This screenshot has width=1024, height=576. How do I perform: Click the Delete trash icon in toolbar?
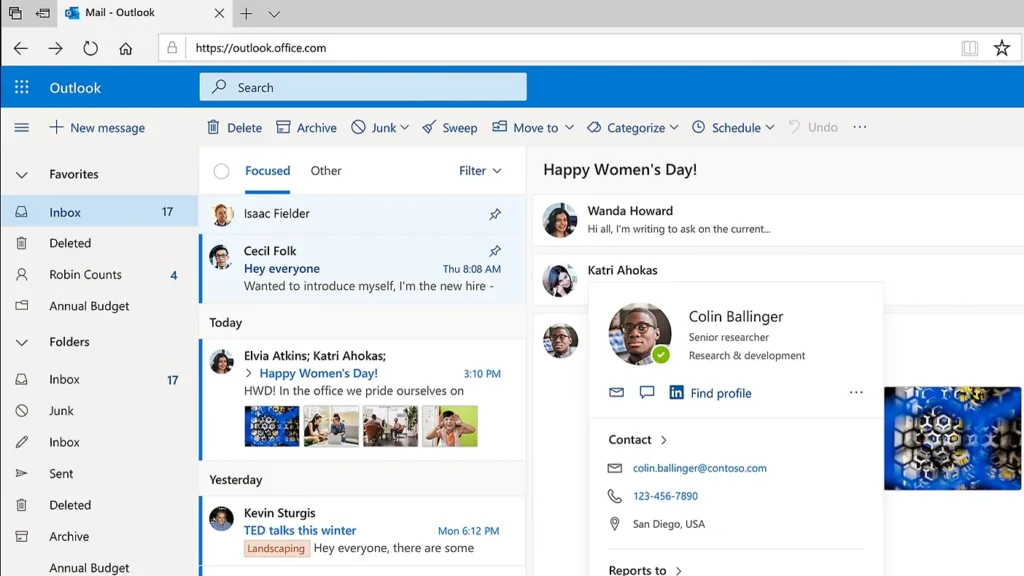[x=213, y=128]
